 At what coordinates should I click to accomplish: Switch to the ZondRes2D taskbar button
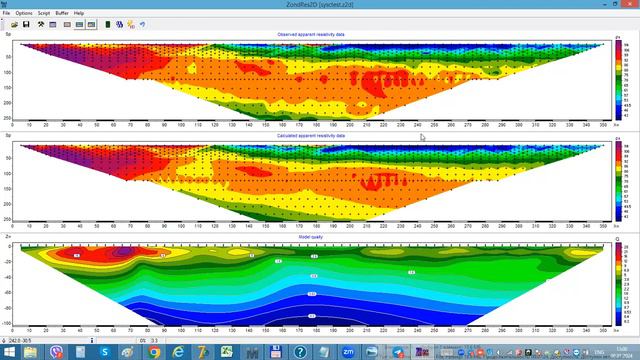(x=422, y=352)
